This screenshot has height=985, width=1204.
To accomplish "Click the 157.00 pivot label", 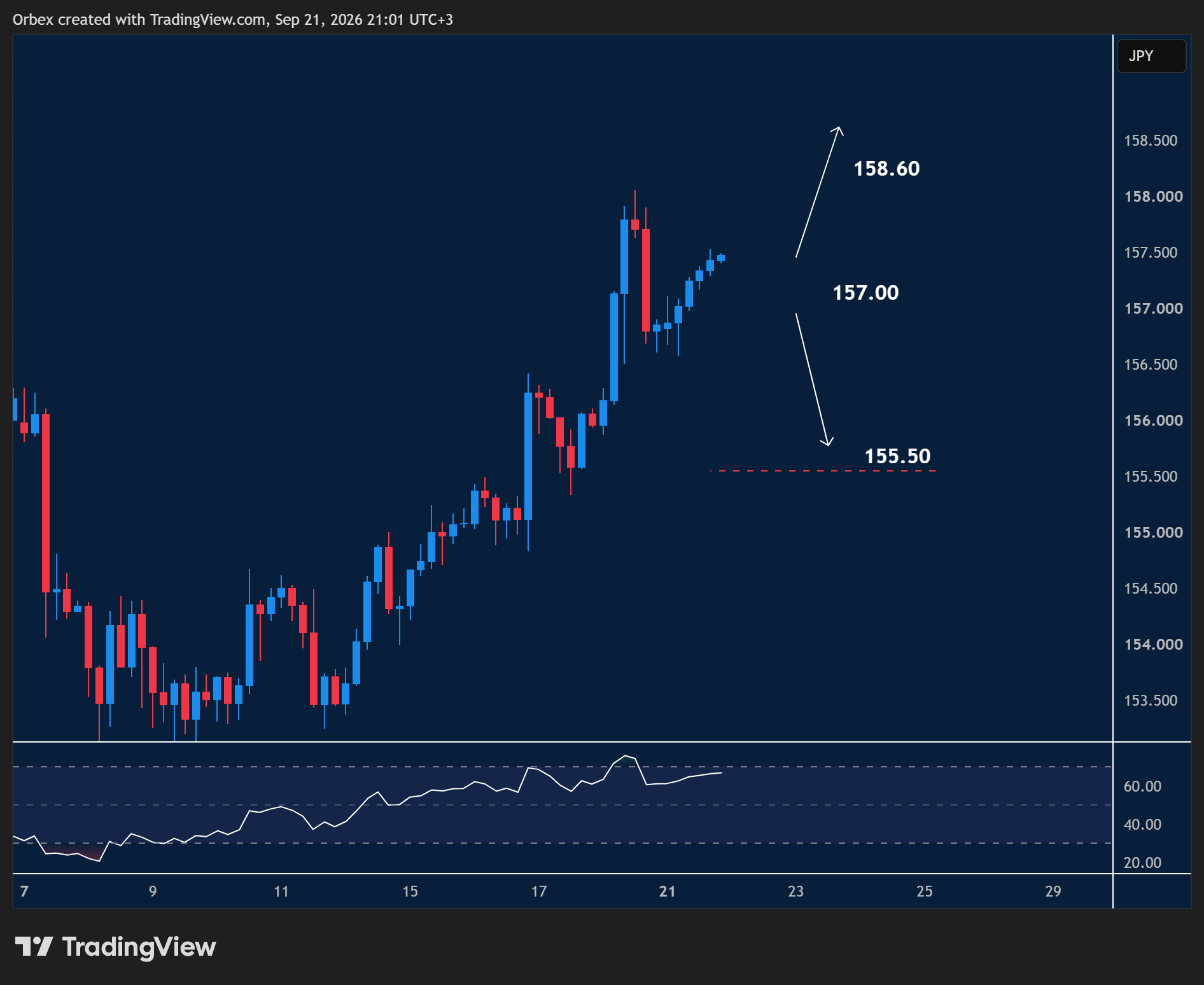I will point(865,293).
